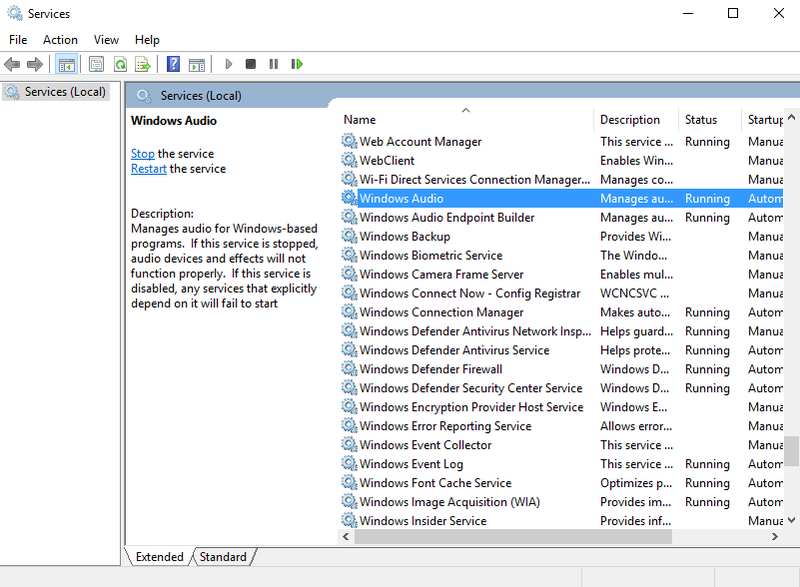Switch to the Standard tab
Image resolution: width=800 pixels, height=587 pixels.
[223, 557]
